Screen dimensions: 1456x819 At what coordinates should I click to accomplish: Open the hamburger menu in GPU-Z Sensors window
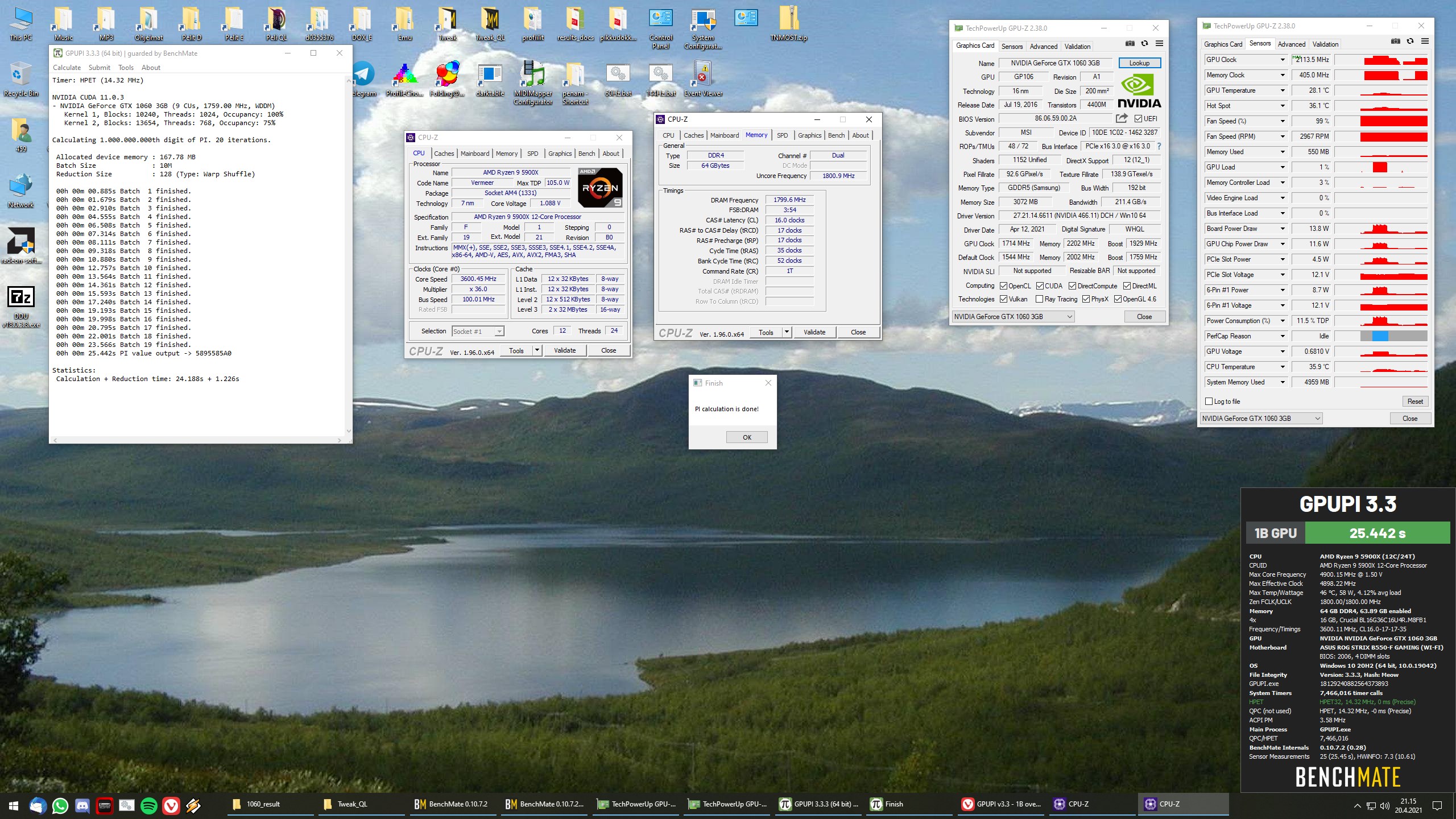click(x=1425, y=42)
